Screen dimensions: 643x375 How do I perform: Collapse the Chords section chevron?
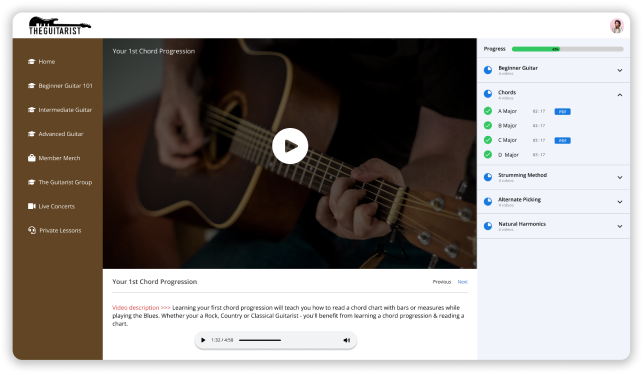click(x=620, y=95)
